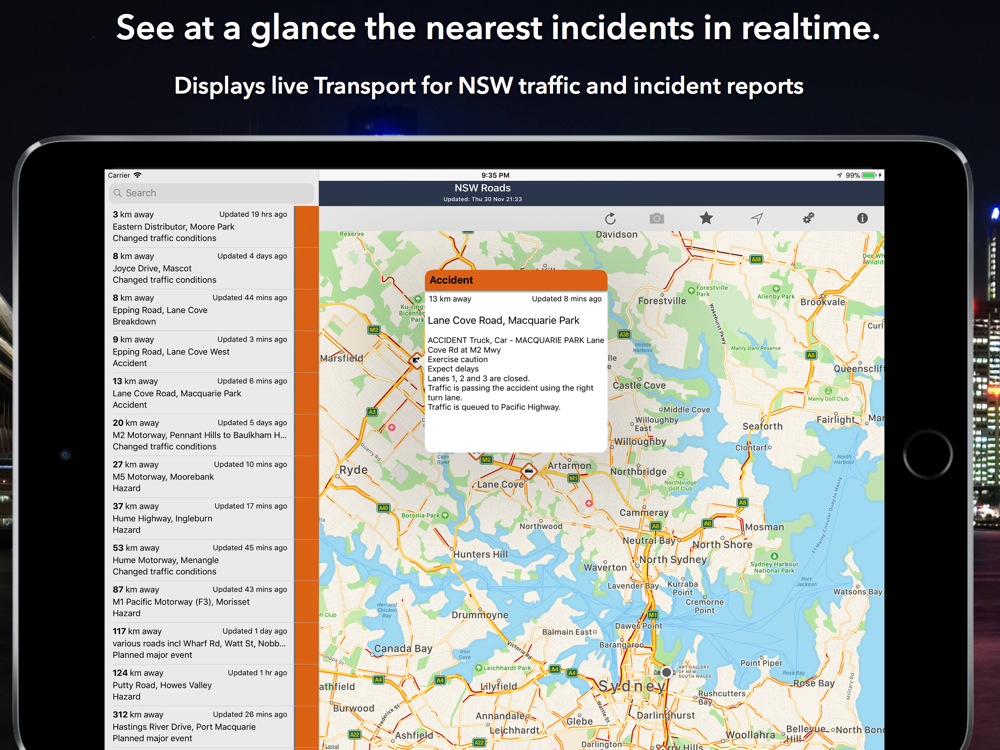Tap Sydney Harbour National Park marker
Screen dimensions: 1000x750
(x=774, y=557)
